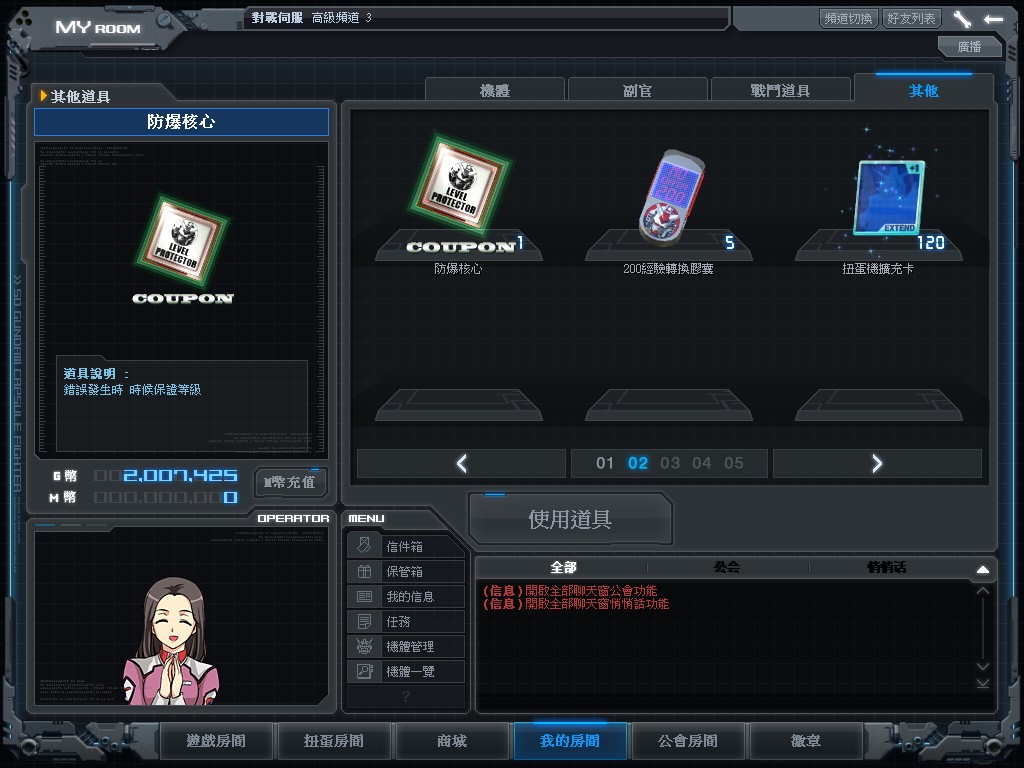Go to next item page arrow
The width and height of the screenshot is (1024, 768).
coord(877,464)
